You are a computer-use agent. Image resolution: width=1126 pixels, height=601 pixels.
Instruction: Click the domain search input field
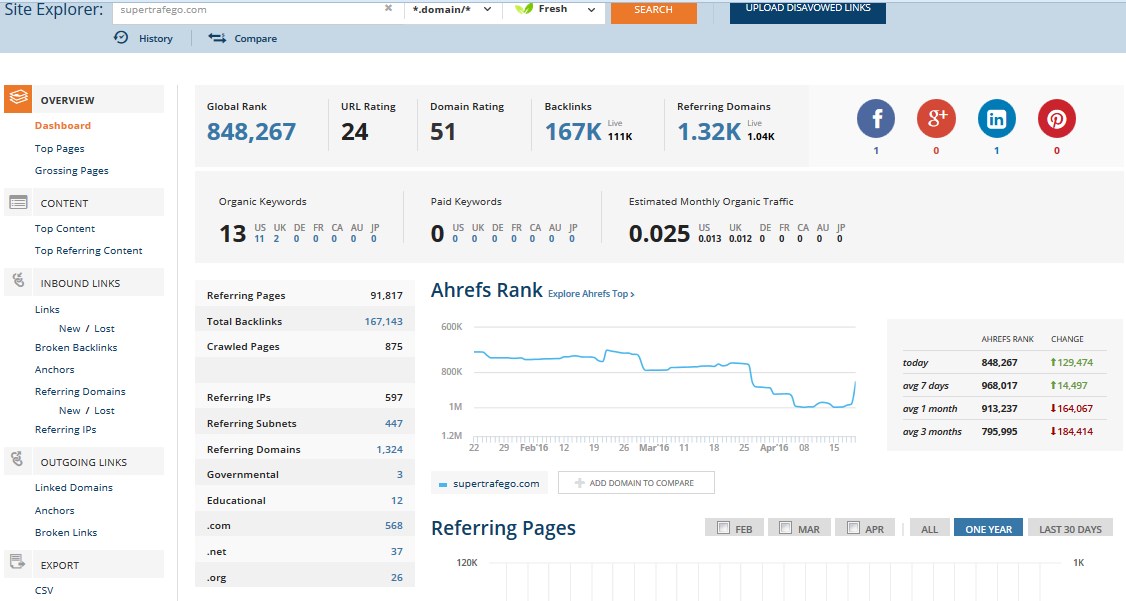coord(245,9)
